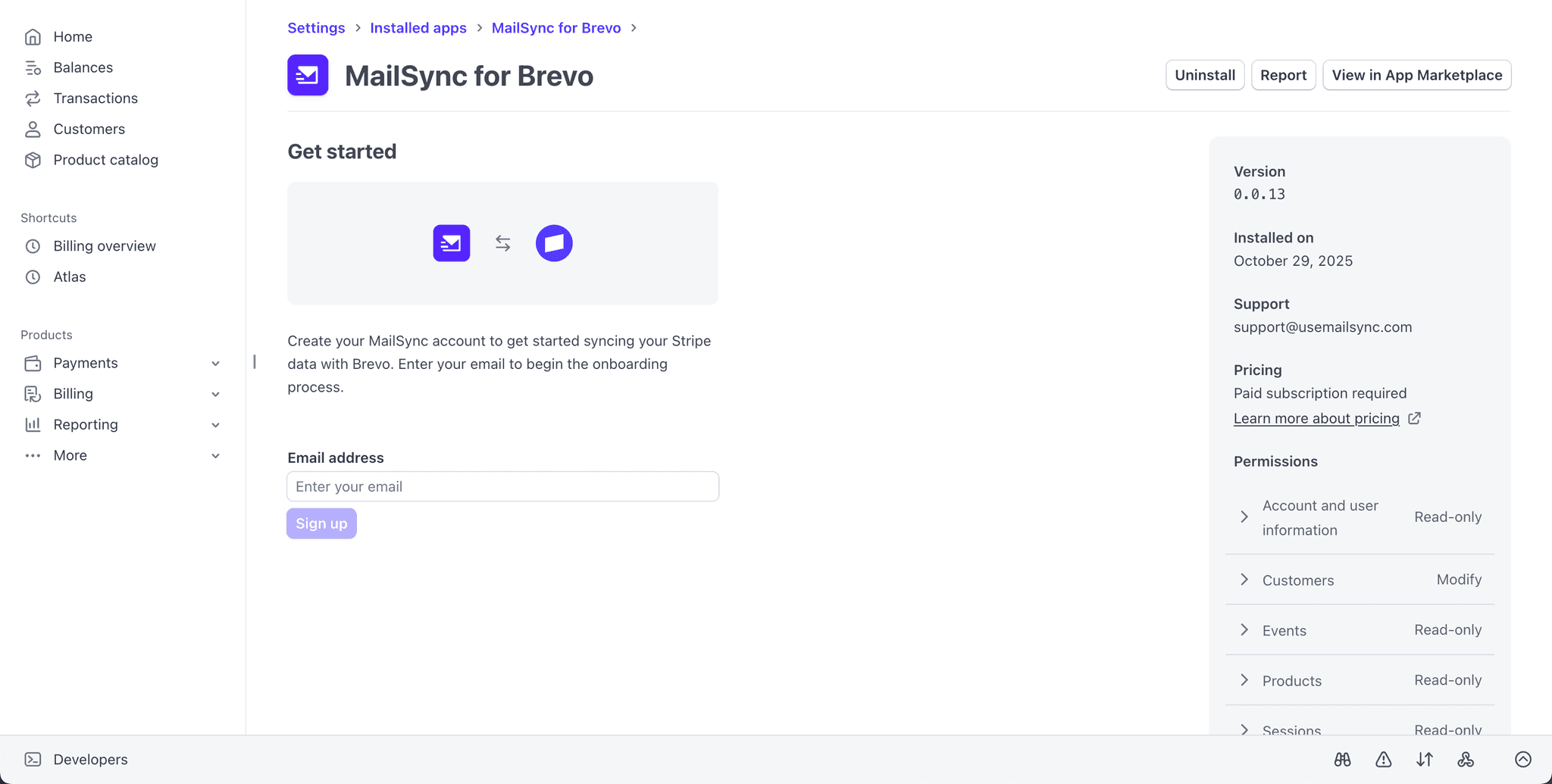Click the email address input field
This screenshot has width=1552, height=784.
point(502,486)
